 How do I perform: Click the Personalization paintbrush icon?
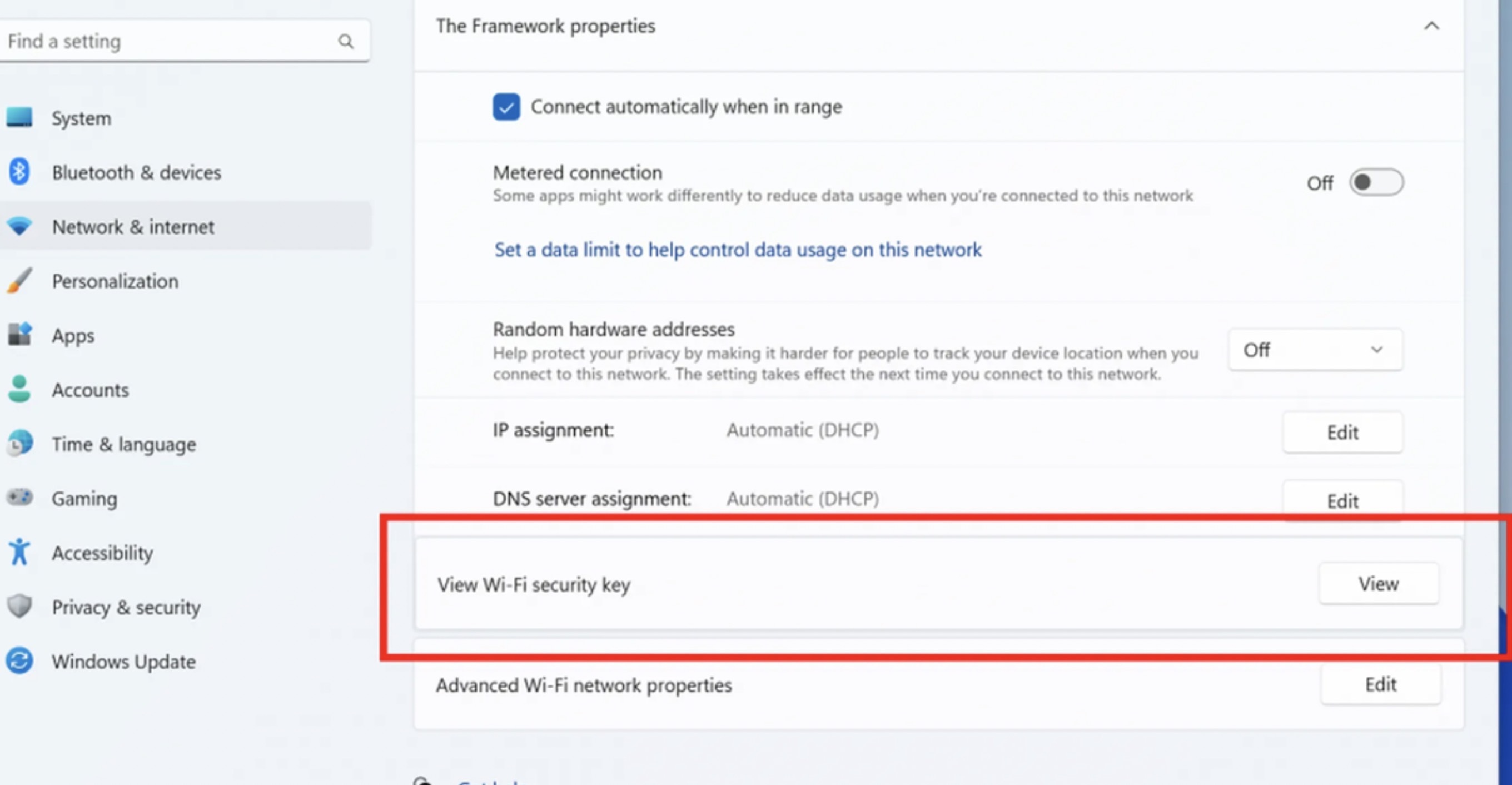coord(19,281)
